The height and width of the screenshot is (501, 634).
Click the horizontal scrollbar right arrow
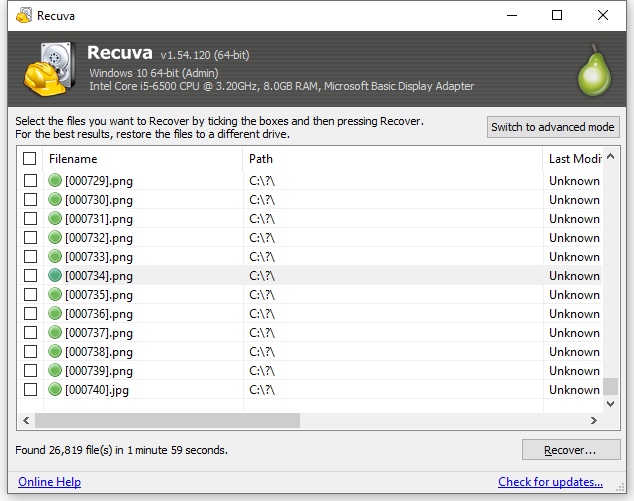[595, 420]
